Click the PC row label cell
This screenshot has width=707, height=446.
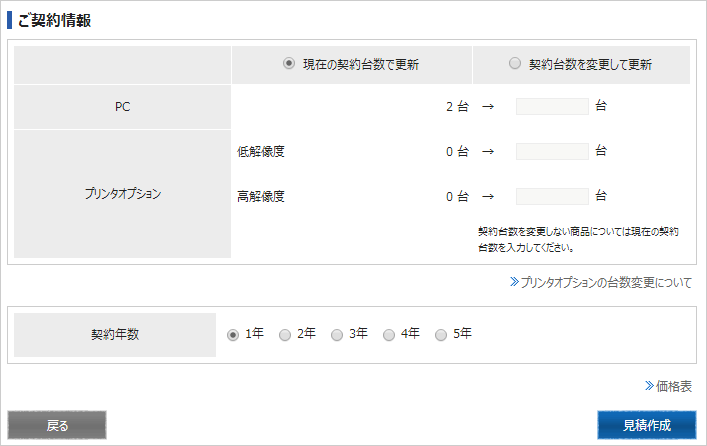[122, 107]
